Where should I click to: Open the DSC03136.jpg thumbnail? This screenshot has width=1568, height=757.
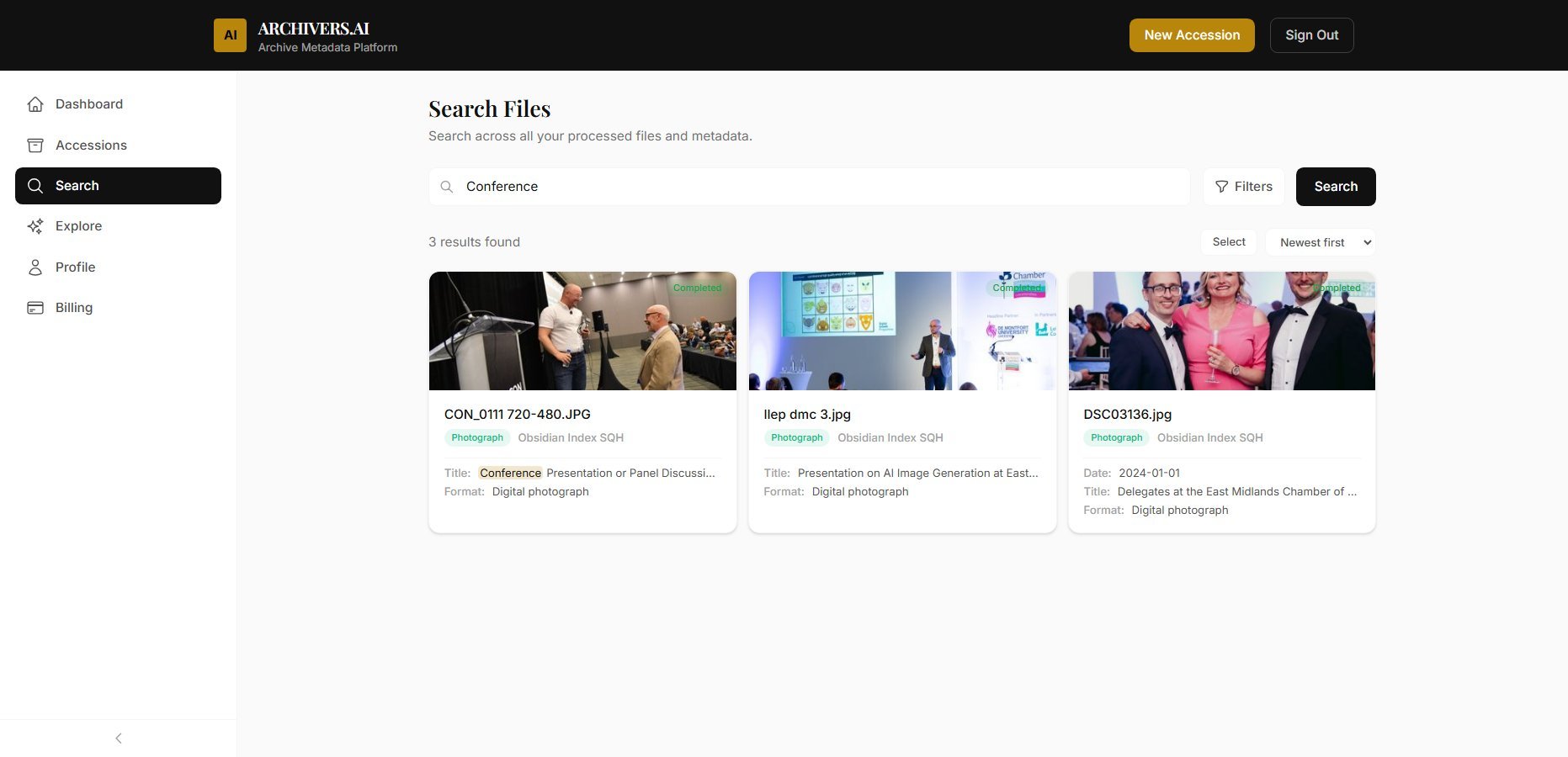point(1221,330)
